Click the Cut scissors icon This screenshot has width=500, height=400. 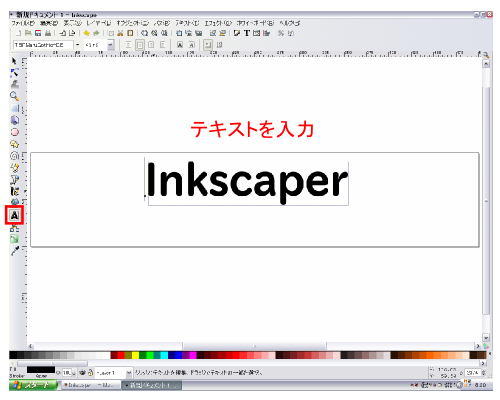tap(120, 33)
